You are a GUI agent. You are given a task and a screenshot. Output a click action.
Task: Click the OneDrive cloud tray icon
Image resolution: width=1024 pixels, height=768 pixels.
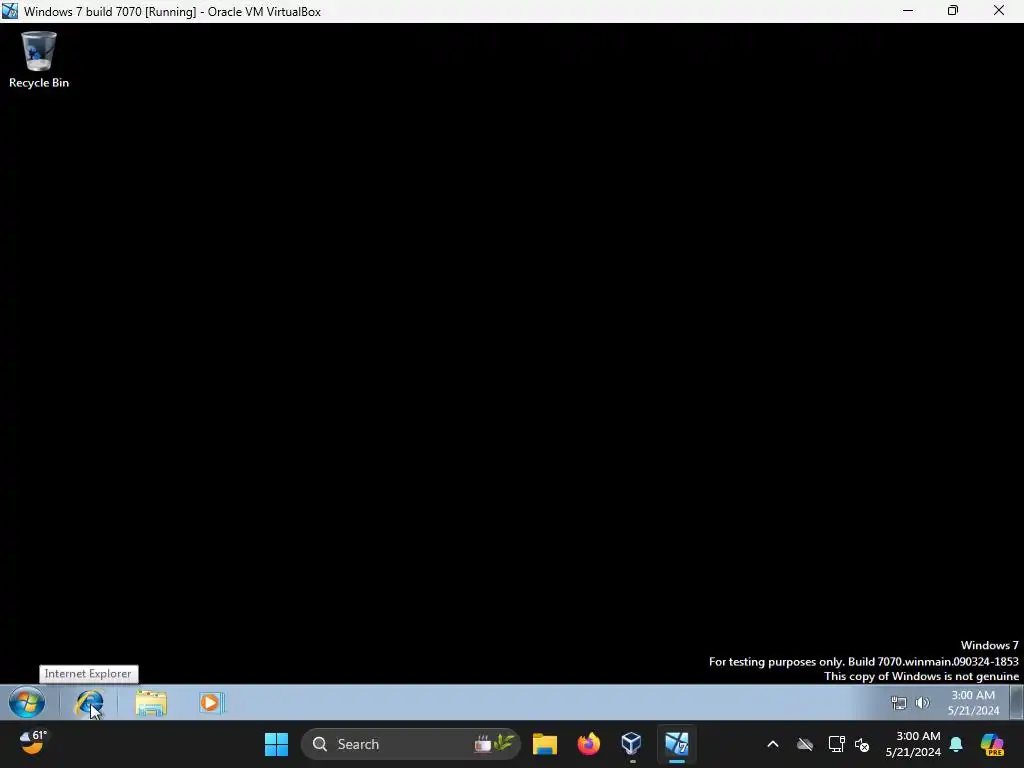[x=805, y=744]
